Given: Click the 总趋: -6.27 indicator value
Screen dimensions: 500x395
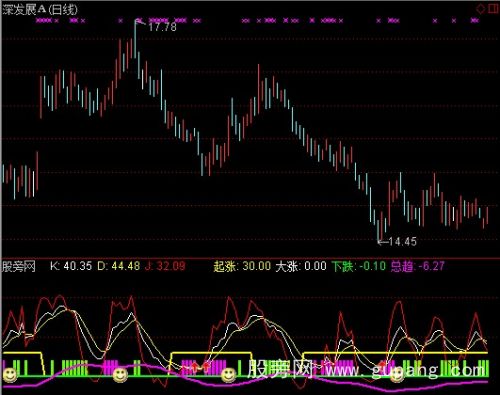Looking at the screenshot, I should click(418, 266).
